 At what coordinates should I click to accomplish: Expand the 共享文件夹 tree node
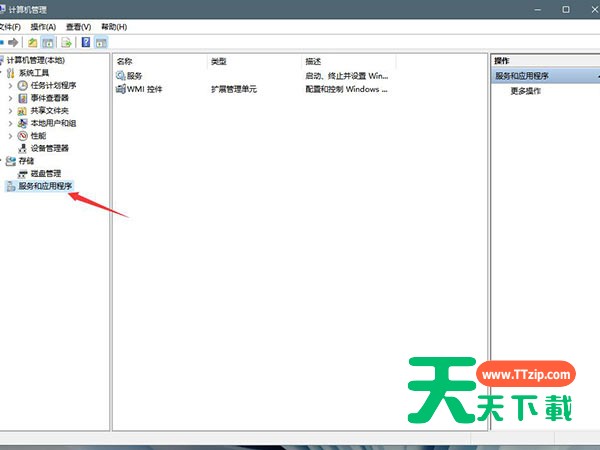[10, 111]
